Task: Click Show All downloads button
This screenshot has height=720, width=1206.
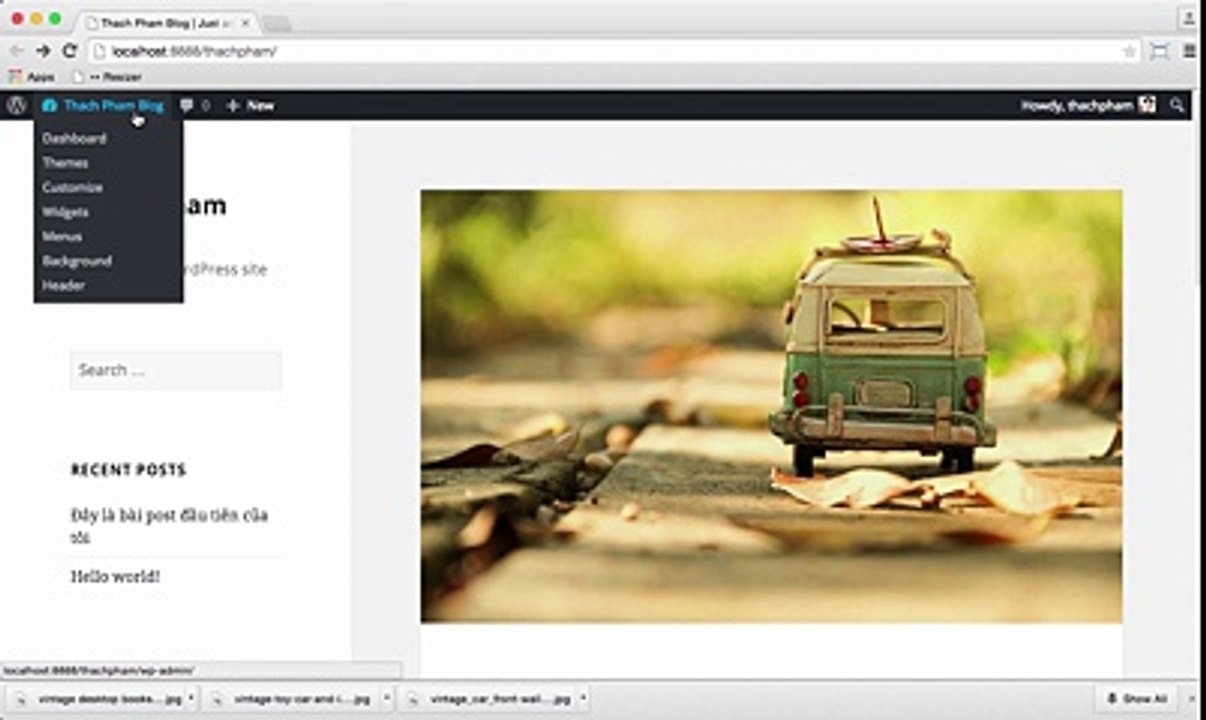Action: (1137, 699)
